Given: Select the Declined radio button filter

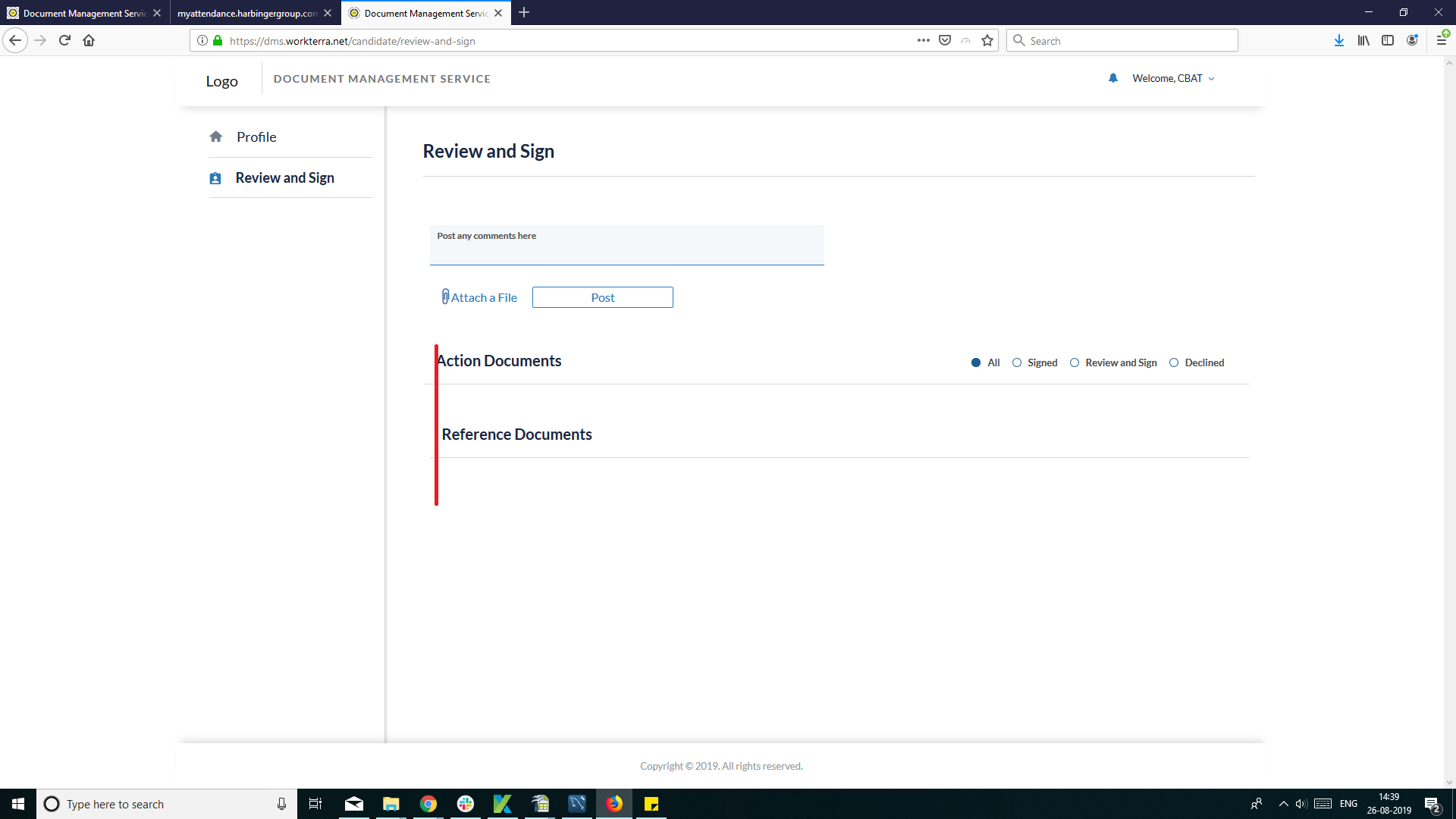Looking at the screenshot, I should [x=1174, y=362].
